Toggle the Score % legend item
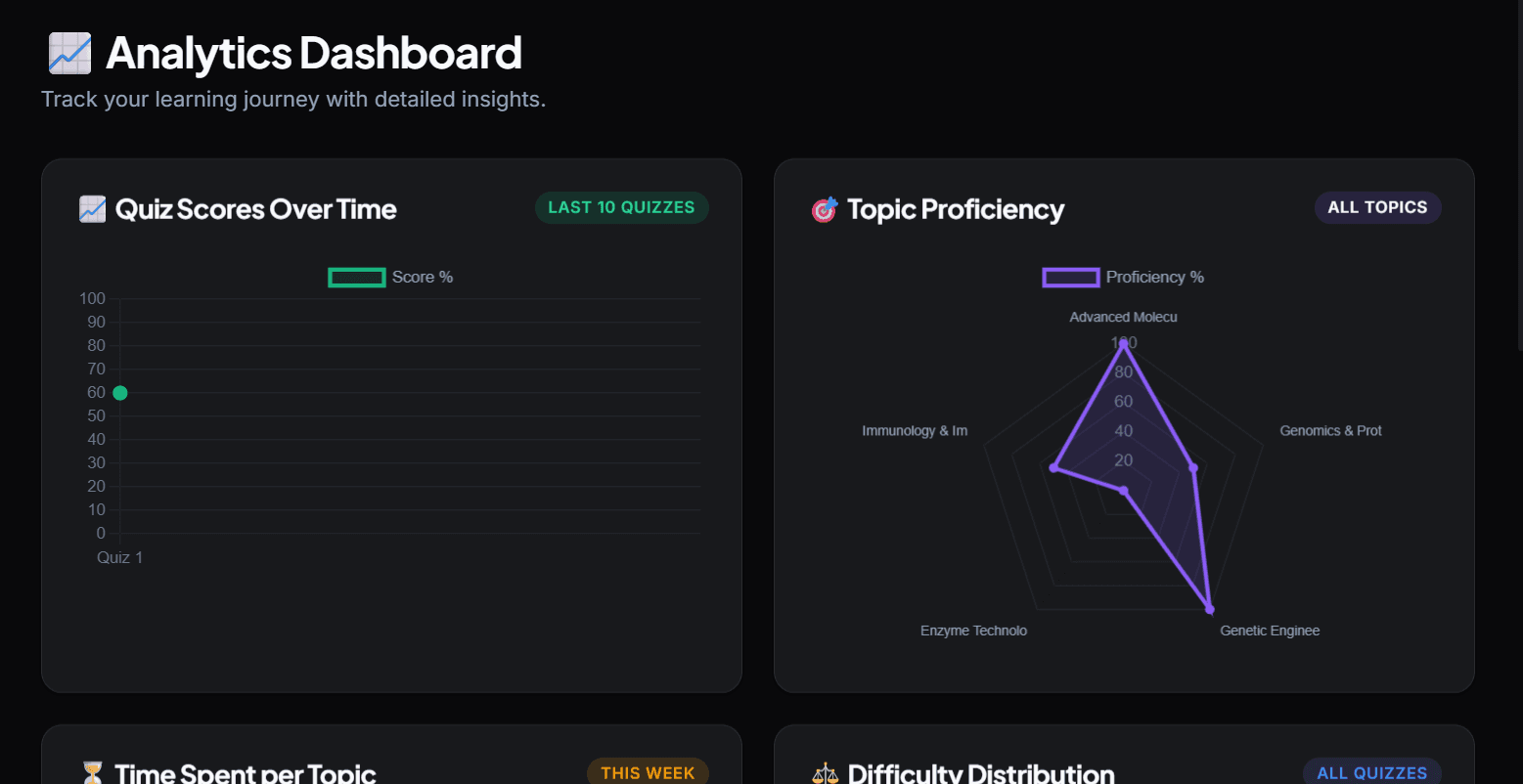This screenshot has width=1523, height=784. coord(391,278)
